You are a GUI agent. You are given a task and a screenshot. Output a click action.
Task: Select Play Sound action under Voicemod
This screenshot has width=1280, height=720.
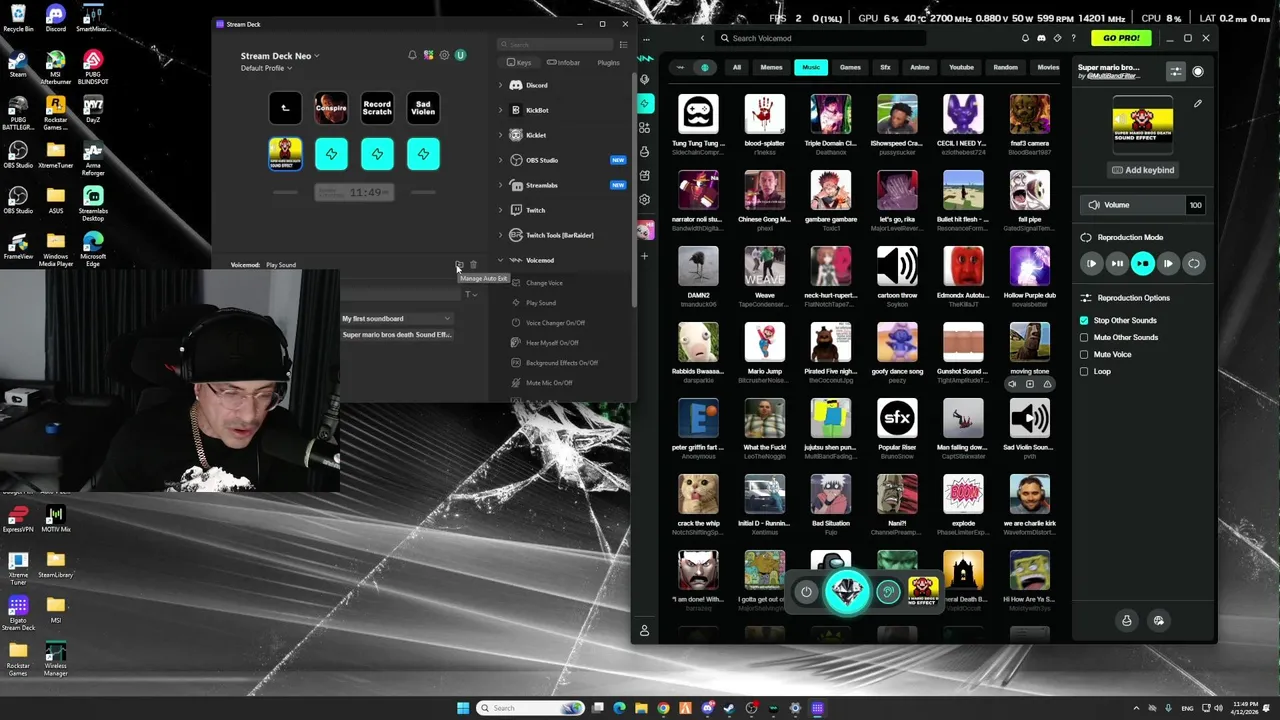coord(541,303)
